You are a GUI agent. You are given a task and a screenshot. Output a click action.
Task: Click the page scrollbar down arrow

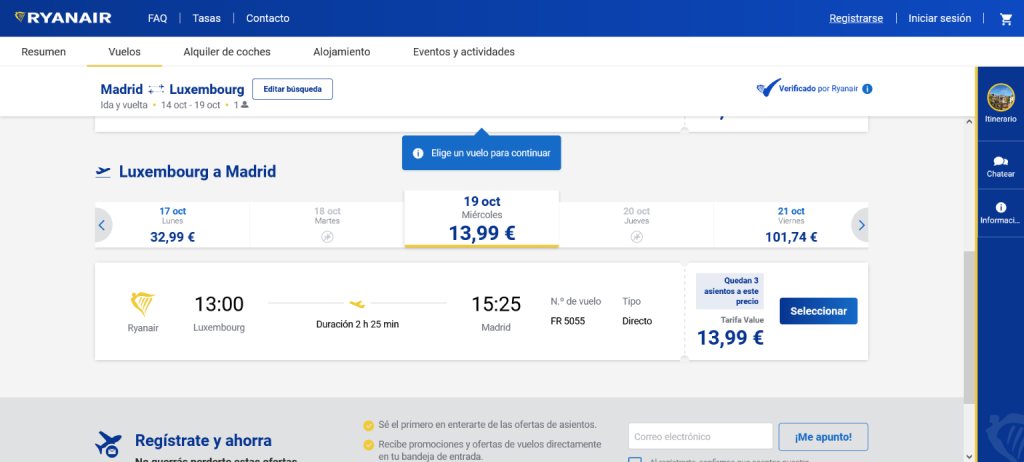click(x=969, y=456)
